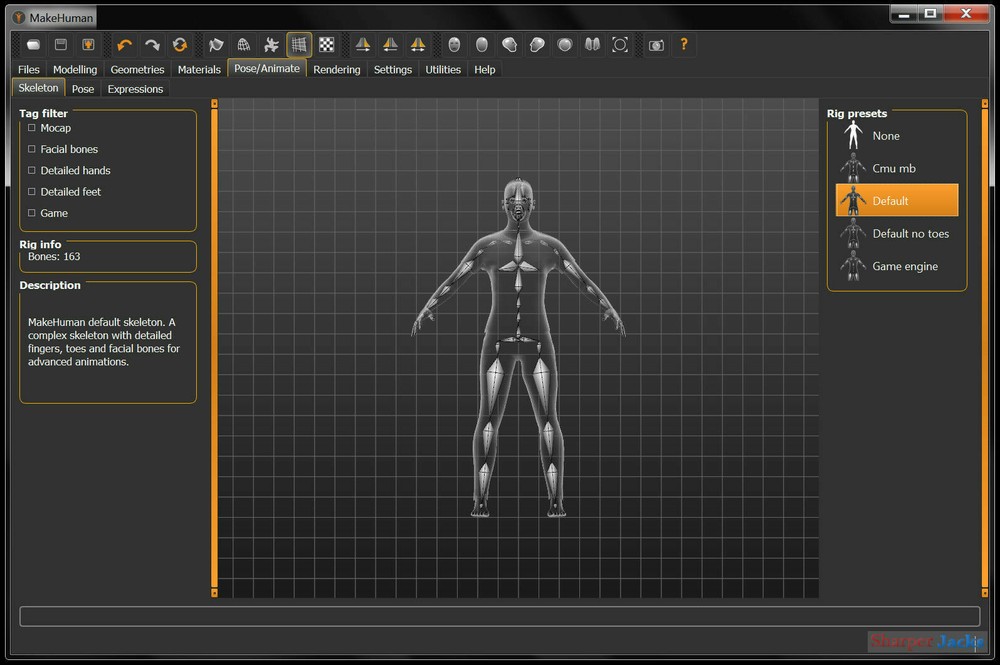Choose the Default no toes rig preset

[897, 233]
